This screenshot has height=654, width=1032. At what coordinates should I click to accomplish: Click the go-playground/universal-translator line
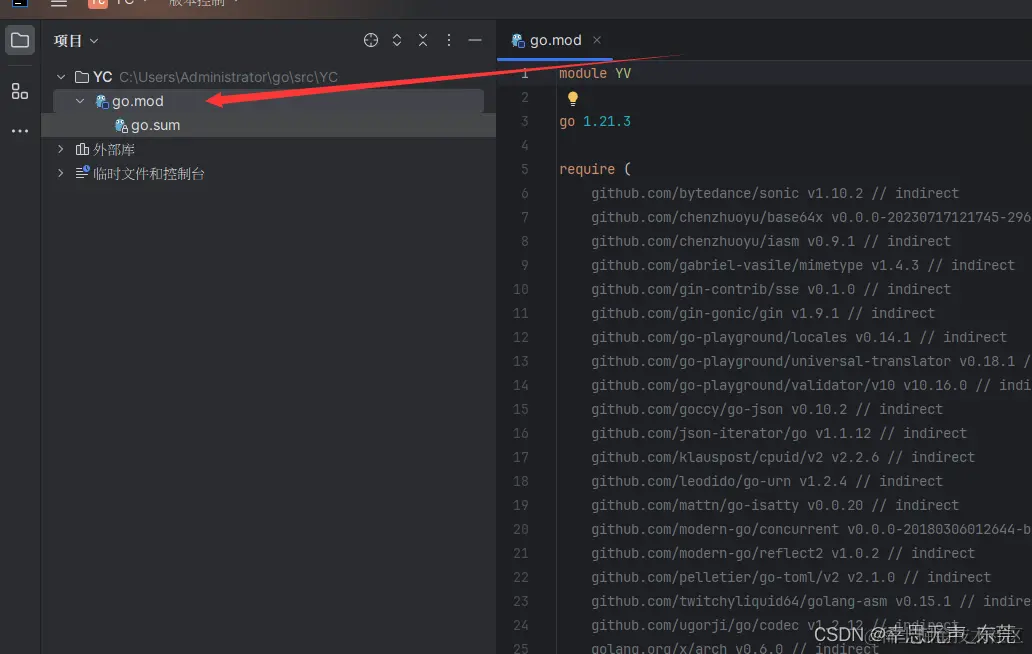pos(811,361)
